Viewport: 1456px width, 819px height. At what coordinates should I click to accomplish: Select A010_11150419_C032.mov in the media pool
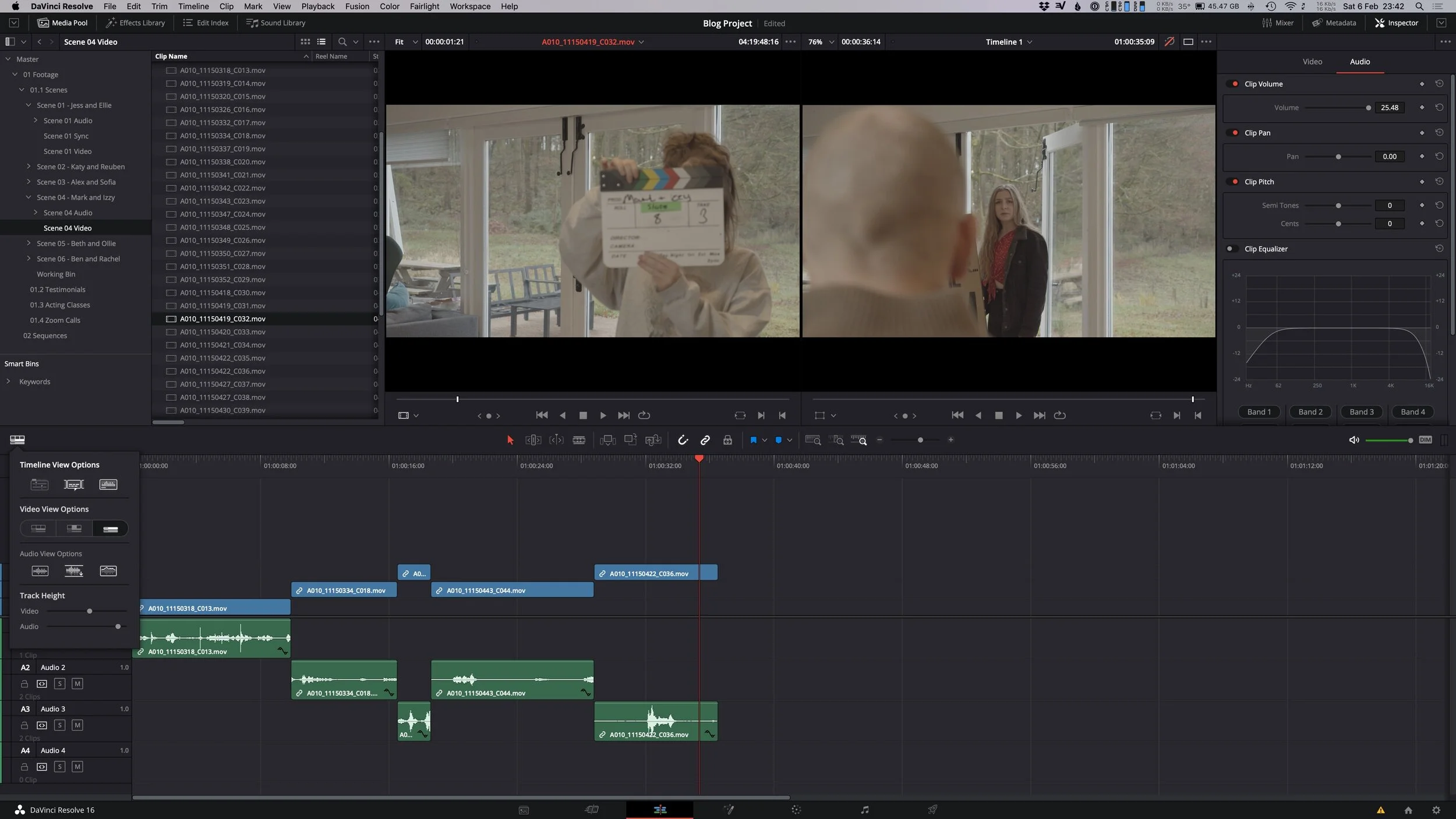(223, 319)
